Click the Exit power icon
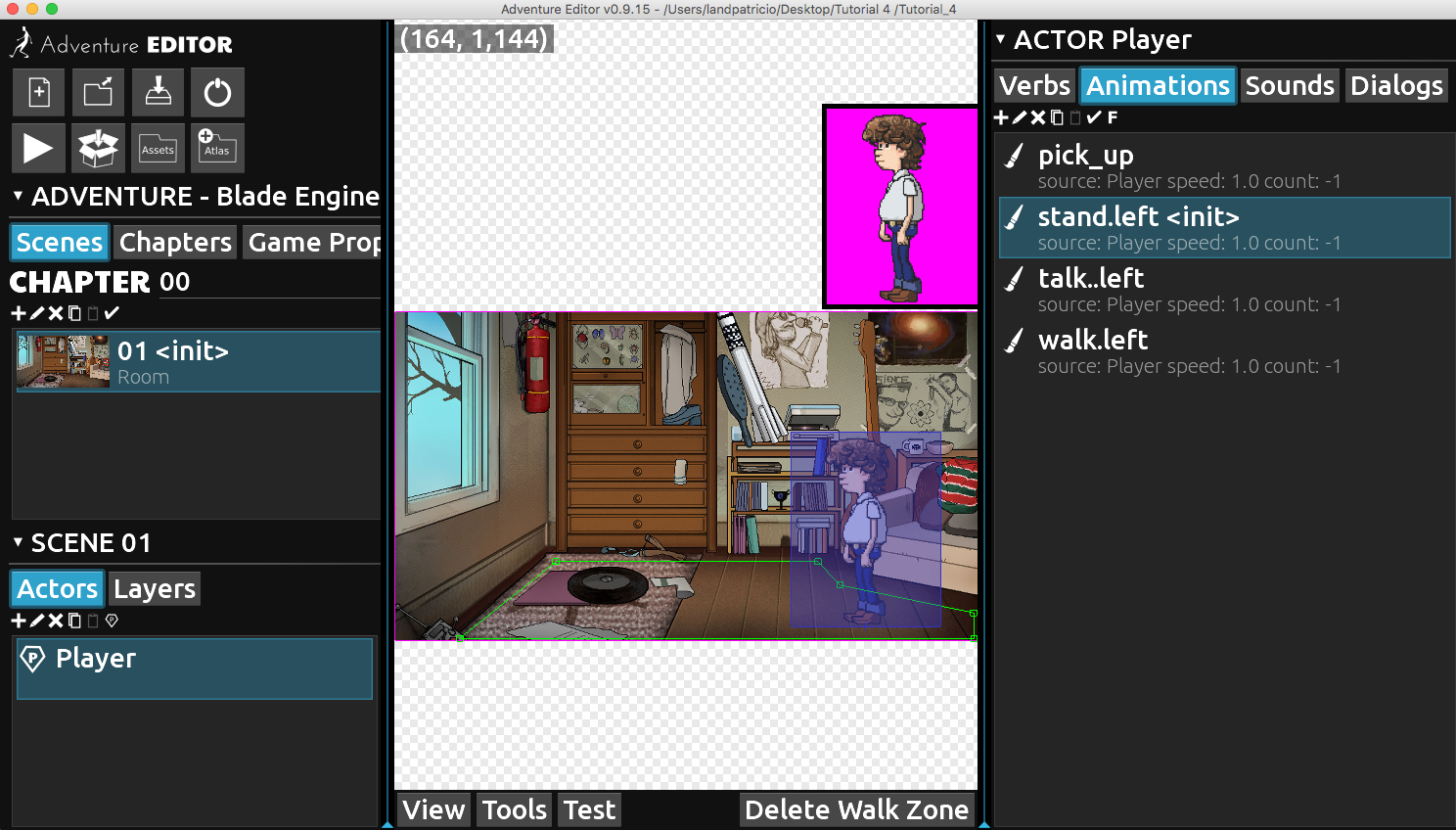 (x=217, y=93)
